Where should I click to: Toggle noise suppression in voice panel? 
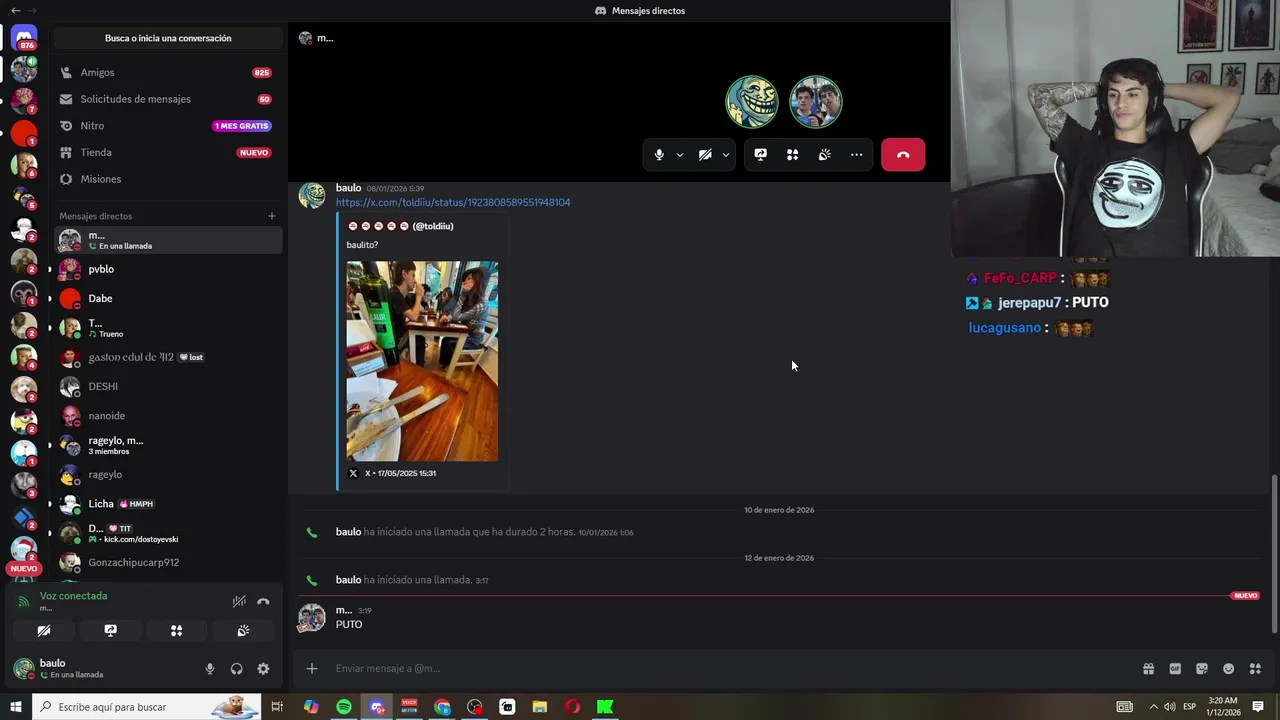[x=239, y=601]
